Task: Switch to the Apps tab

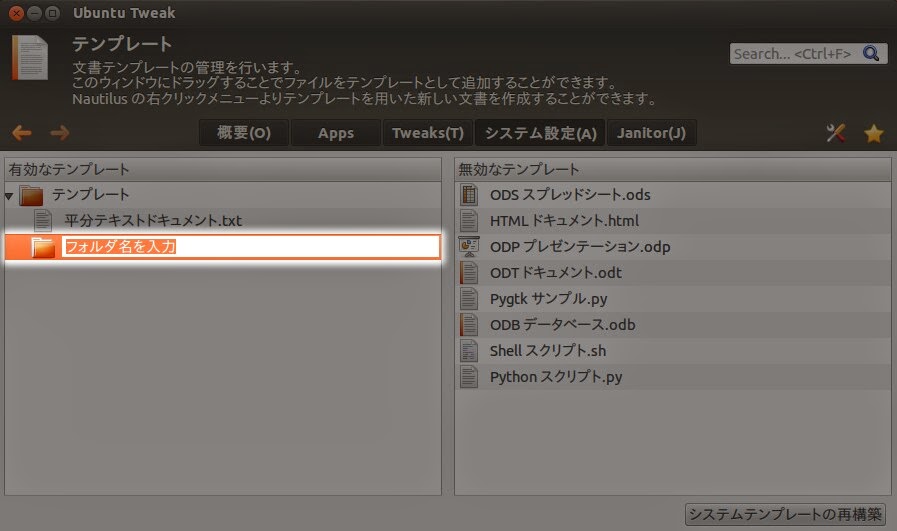Action: [336, 133]
